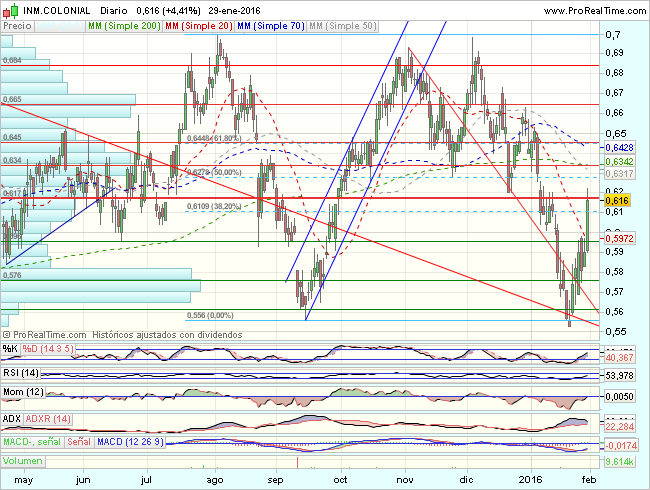Click the jun label on time axis

83,480
